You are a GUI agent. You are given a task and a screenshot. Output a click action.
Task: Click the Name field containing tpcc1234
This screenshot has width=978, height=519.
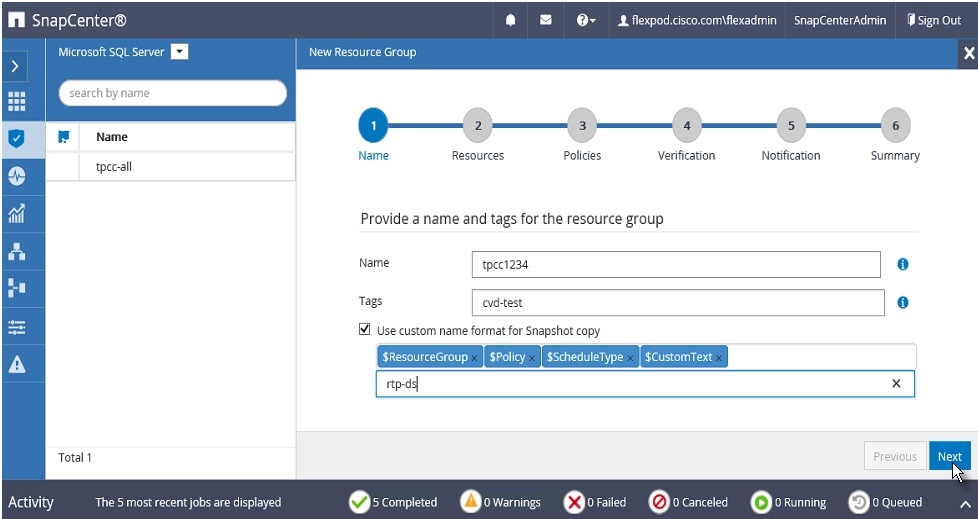click(x=676, y=264)
